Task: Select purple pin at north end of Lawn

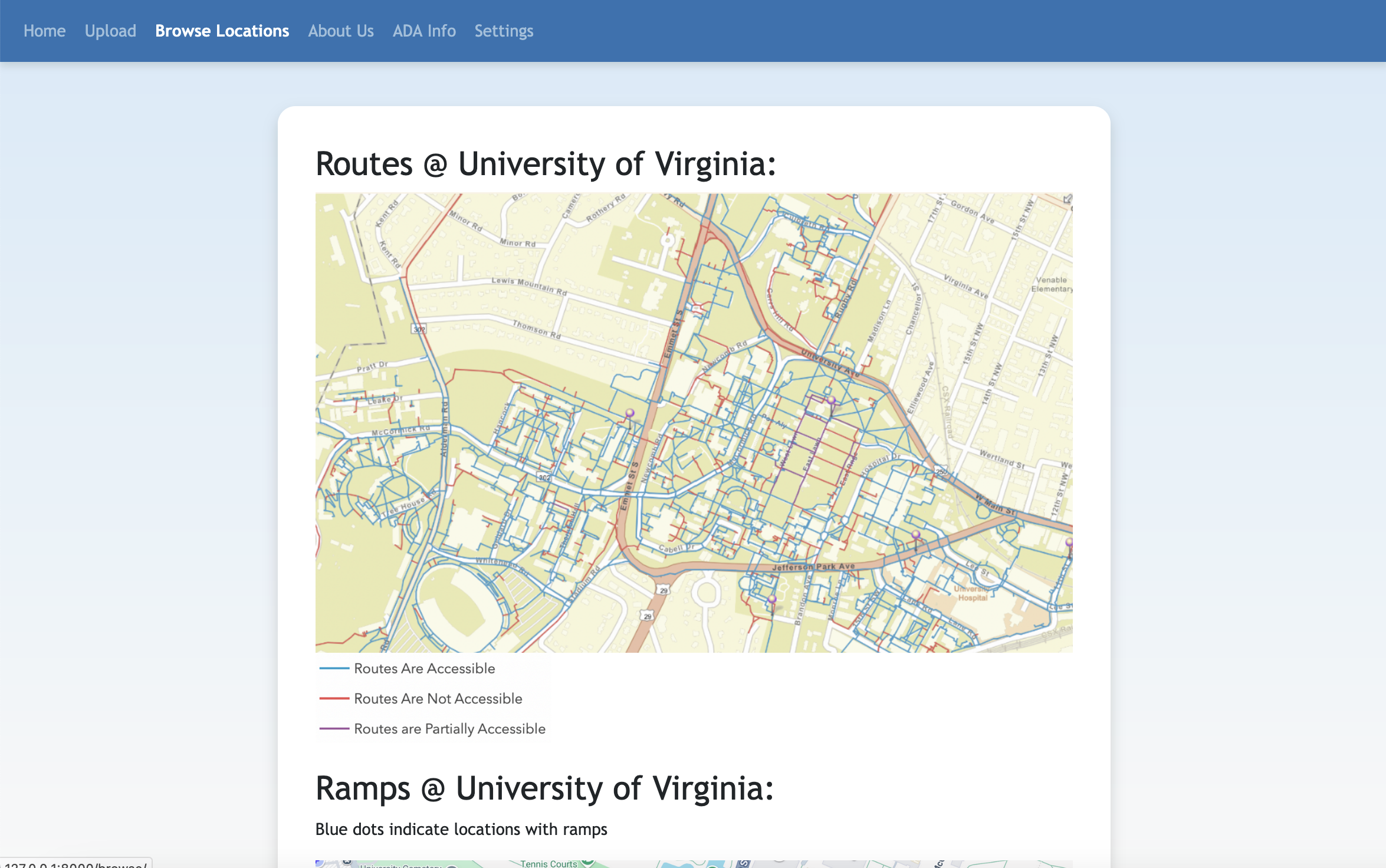Action: click(831, 400)
